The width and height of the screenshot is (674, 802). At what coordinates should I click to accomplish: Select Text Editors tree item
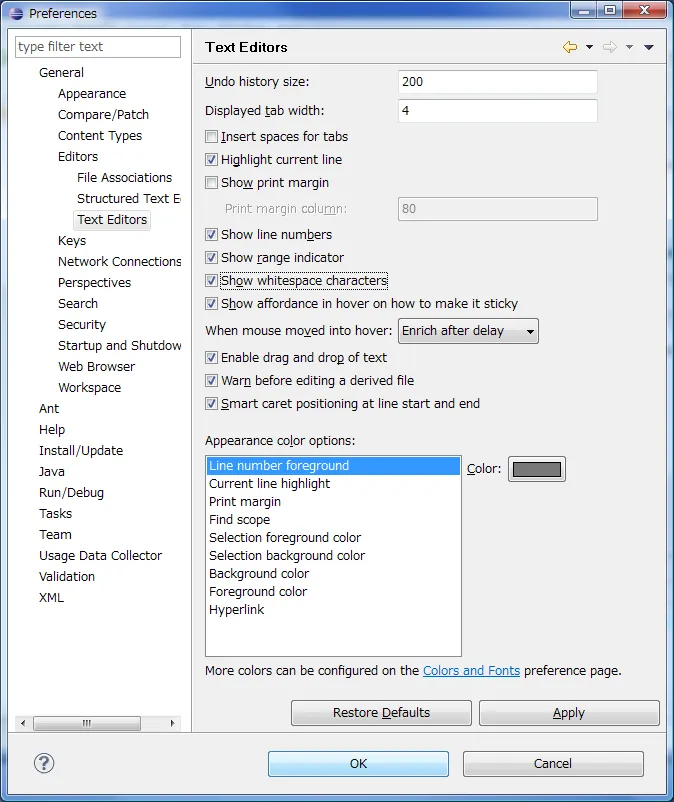tap(112, 220)
